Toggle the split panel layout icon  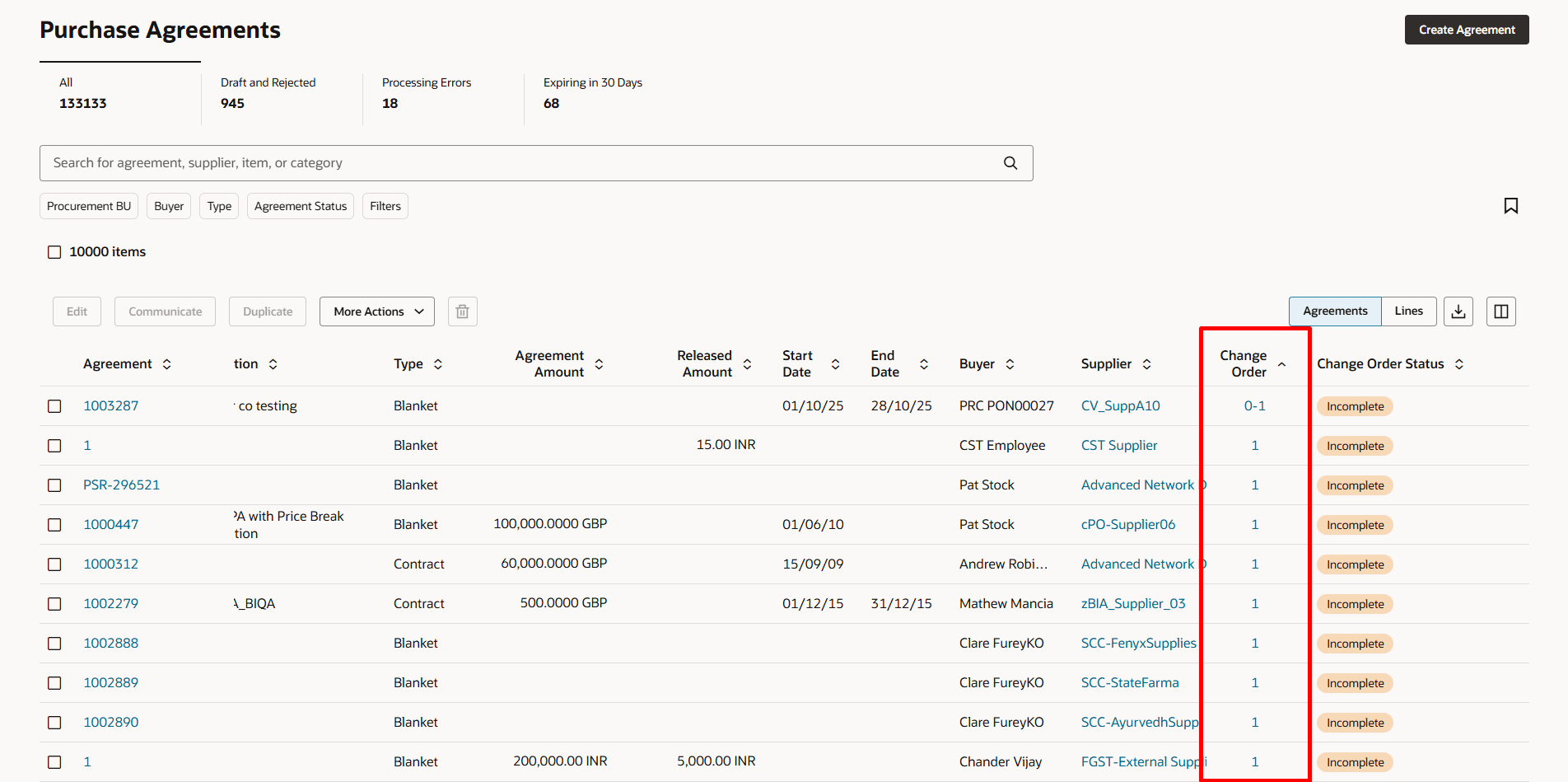1500,311
